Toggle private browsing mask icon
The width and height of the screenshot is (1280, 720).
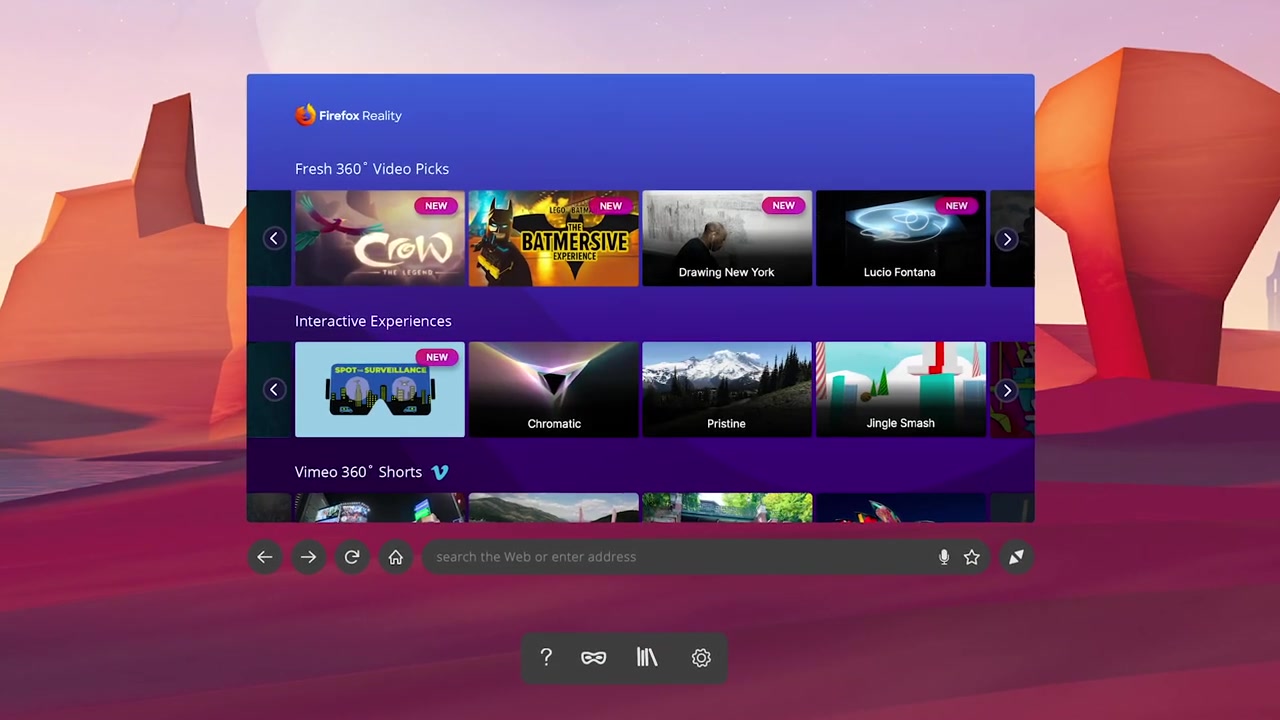point(594,657)
